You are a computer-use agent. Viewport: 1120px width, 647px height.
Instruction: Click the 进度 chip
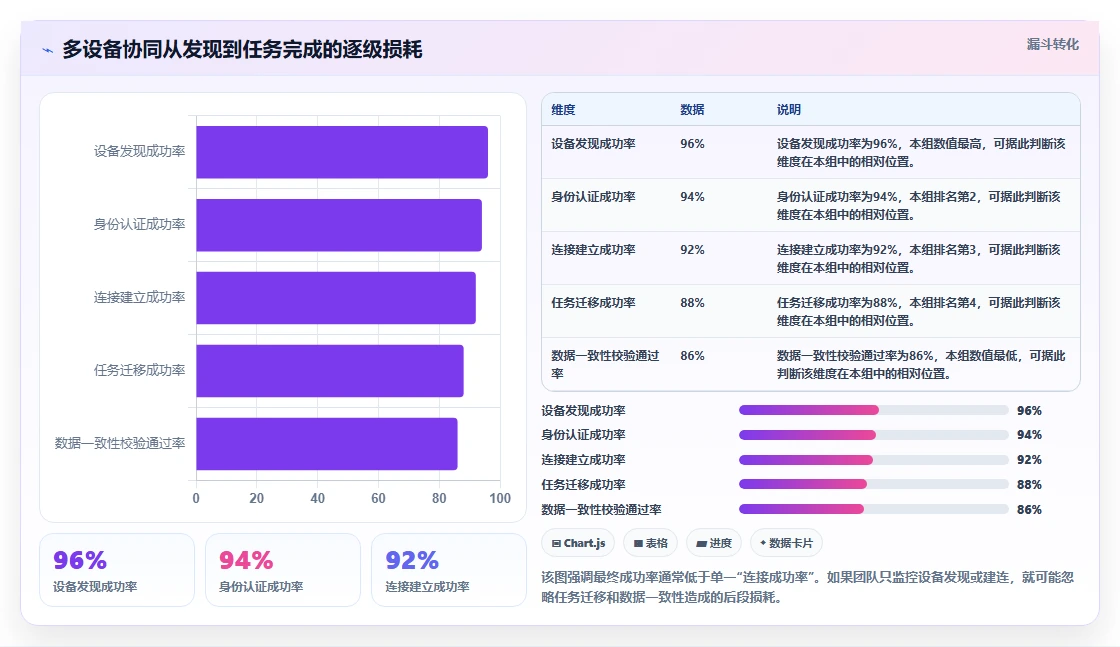[x=714, y=543]
